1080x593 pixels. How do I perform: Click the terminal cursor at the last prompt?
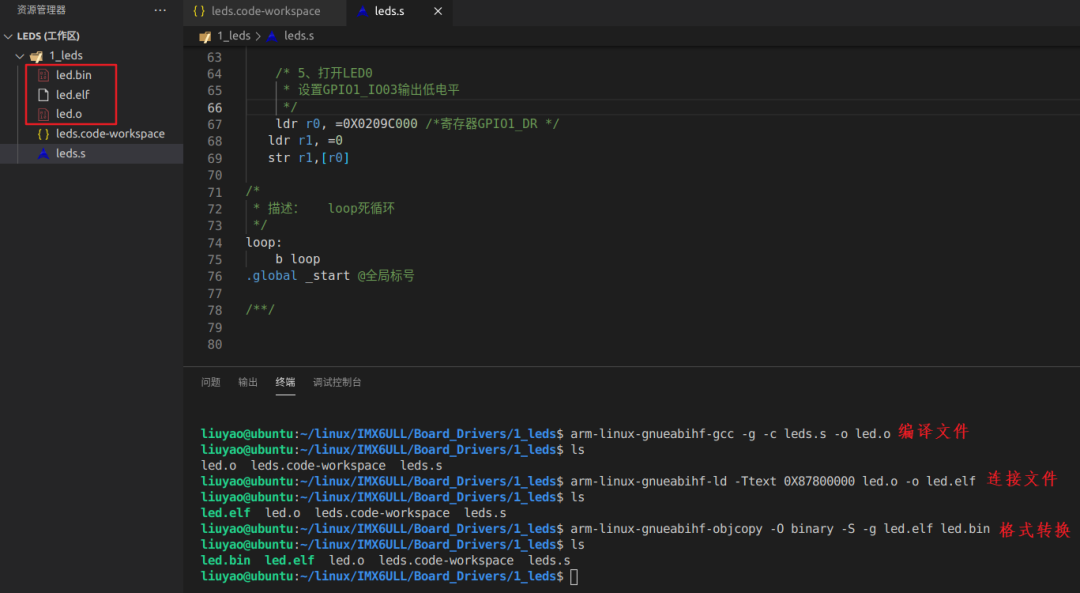(574, 576)
